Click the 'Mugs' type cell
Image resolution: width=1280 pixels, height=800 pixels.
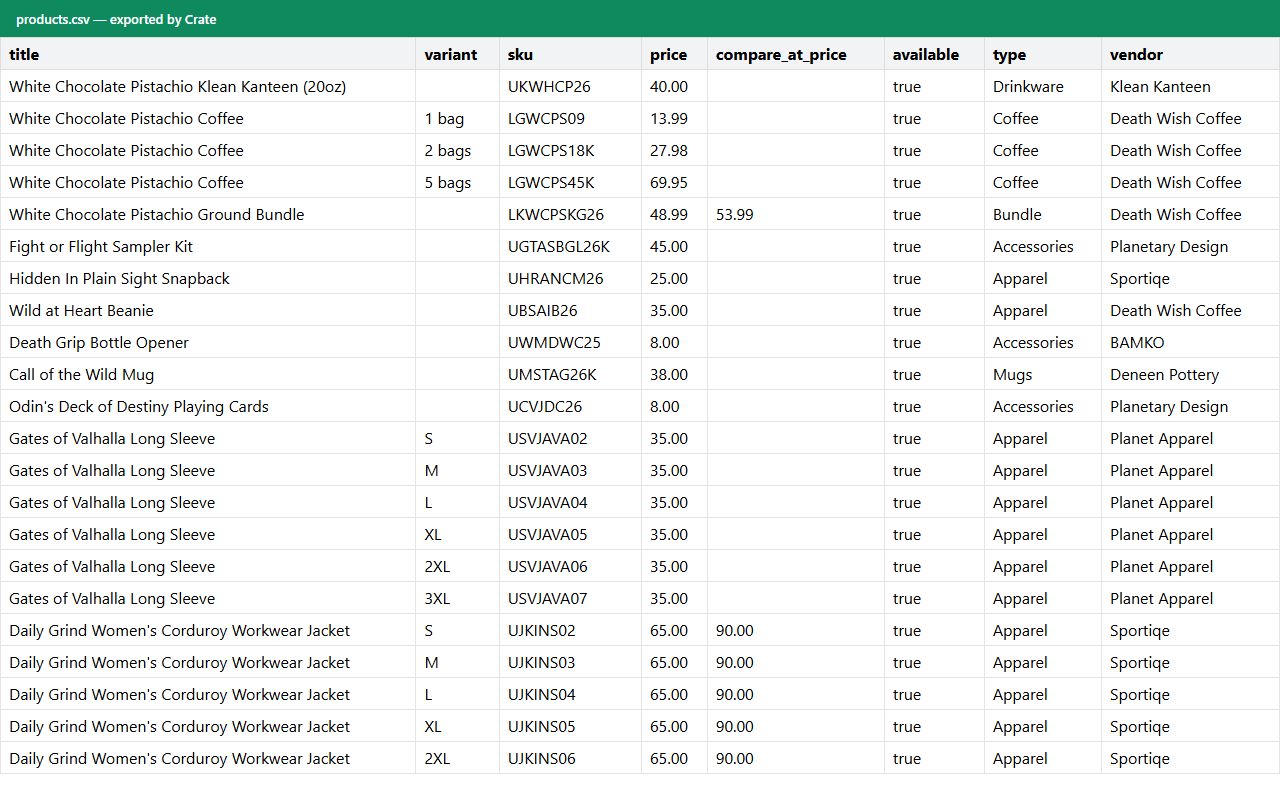pos(1043,374)
